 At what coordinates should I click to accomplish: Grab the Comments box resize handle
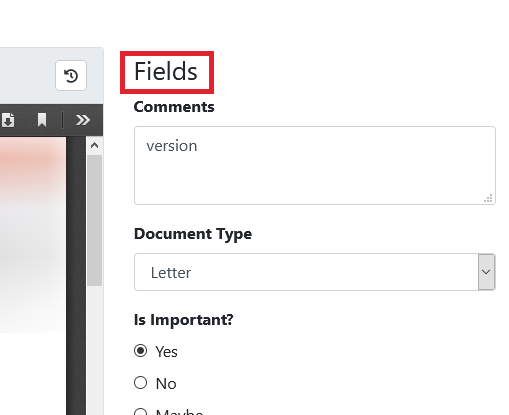[488, 199]
